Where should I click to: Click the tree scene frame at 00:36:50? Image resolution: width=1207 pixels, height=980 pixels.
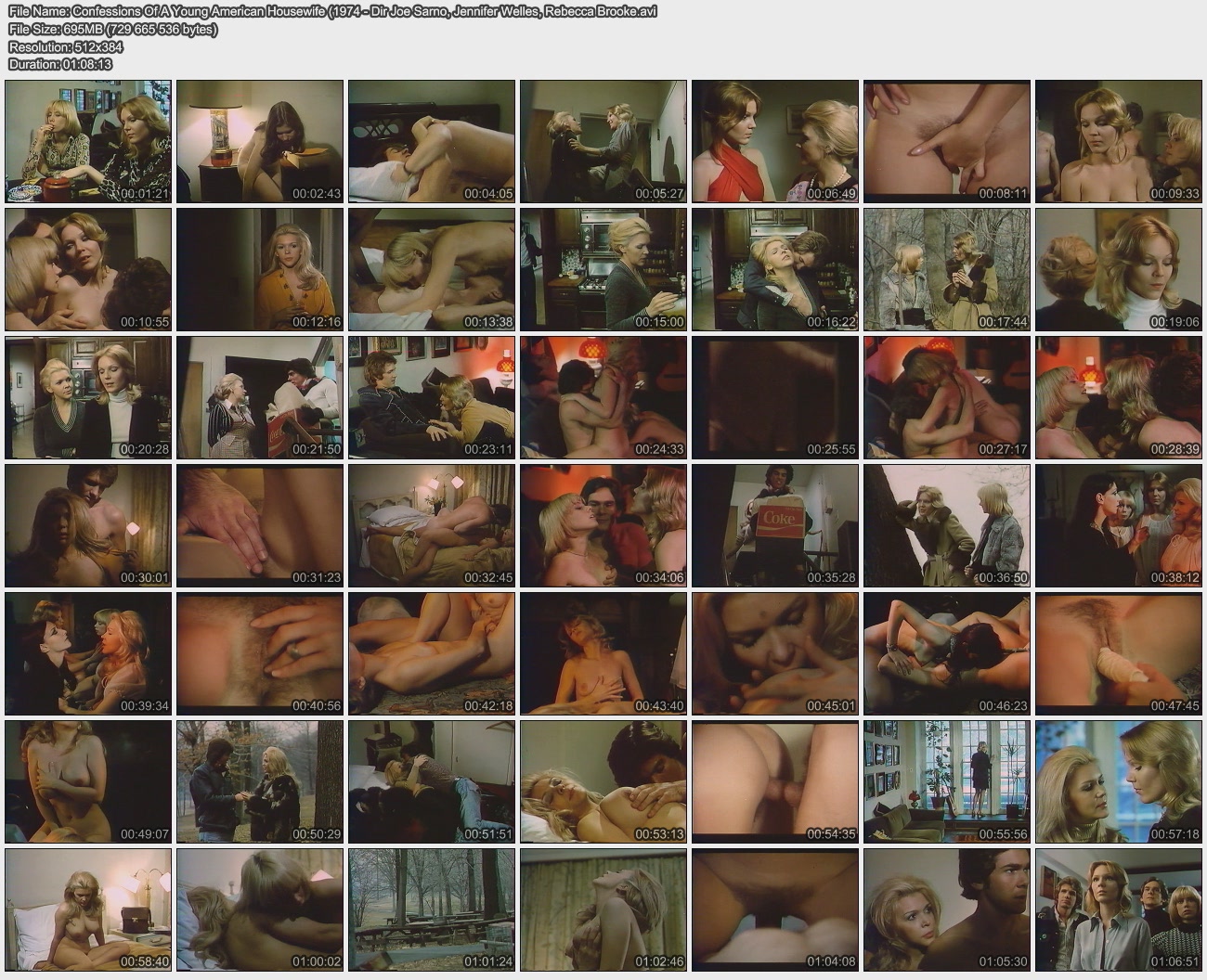pos(947,525)
